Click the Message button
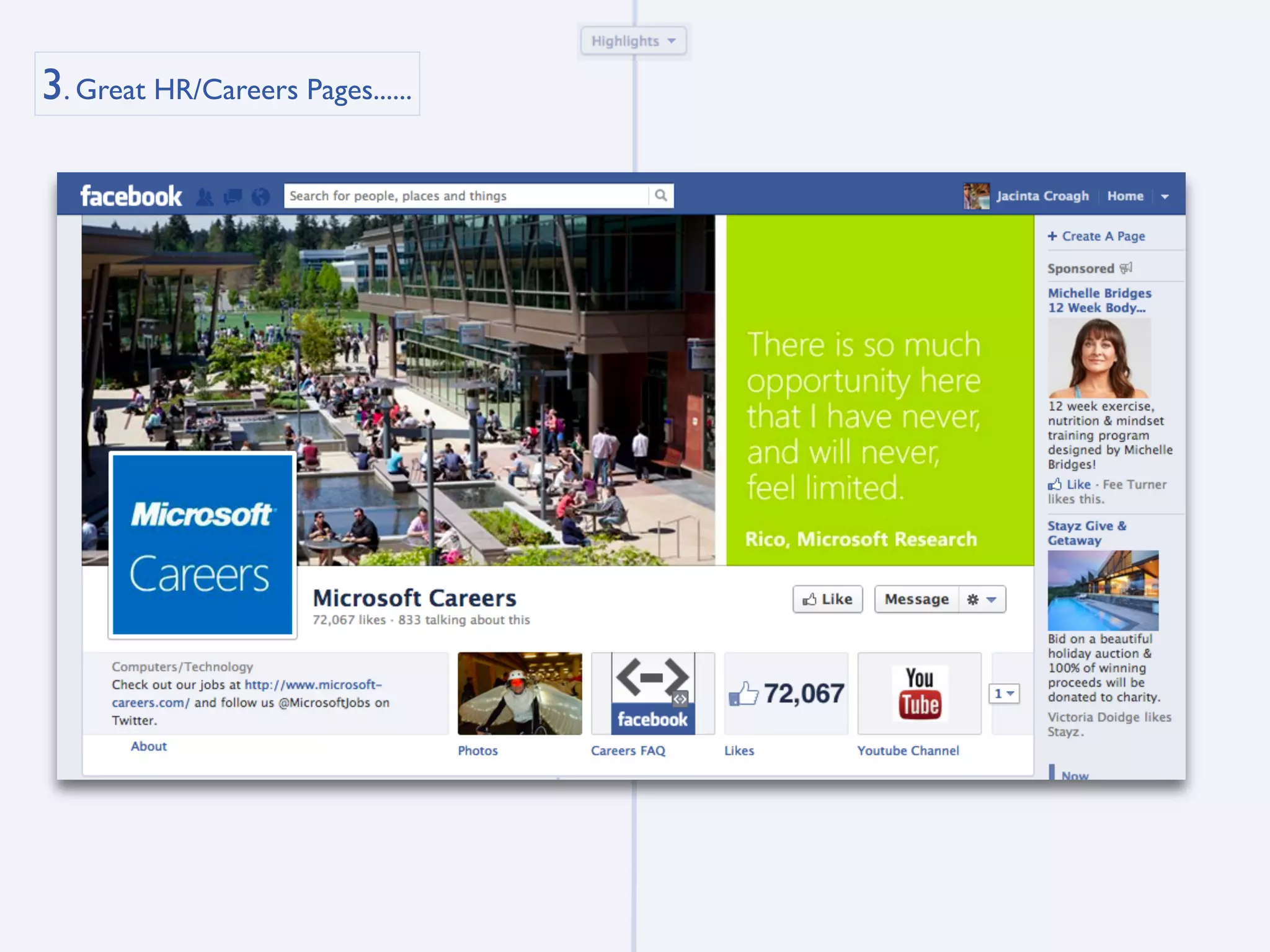1270x952 pixels. [x=917, y=599]
